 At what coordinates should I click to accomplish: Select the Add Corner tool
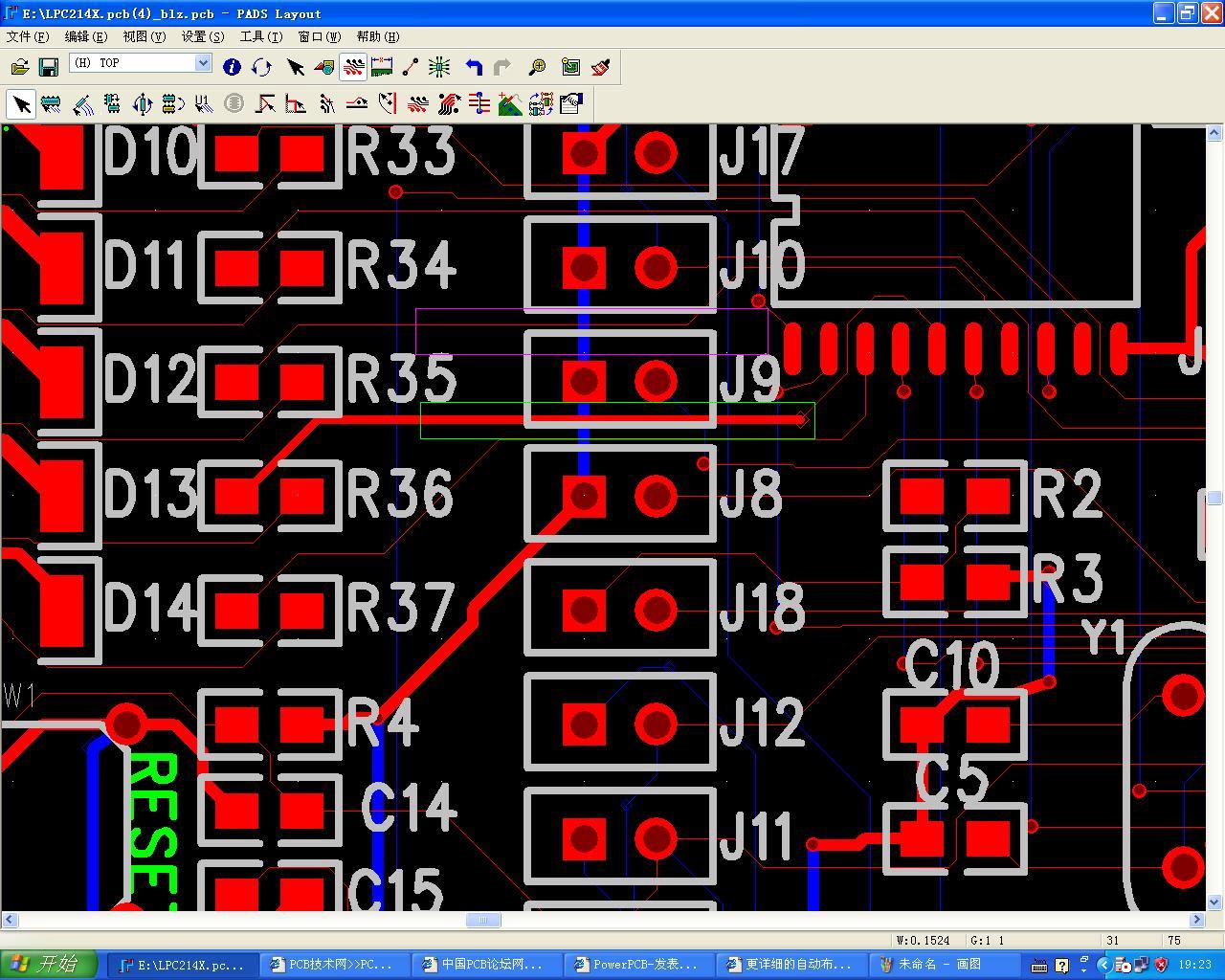click(x=265, y=103)
